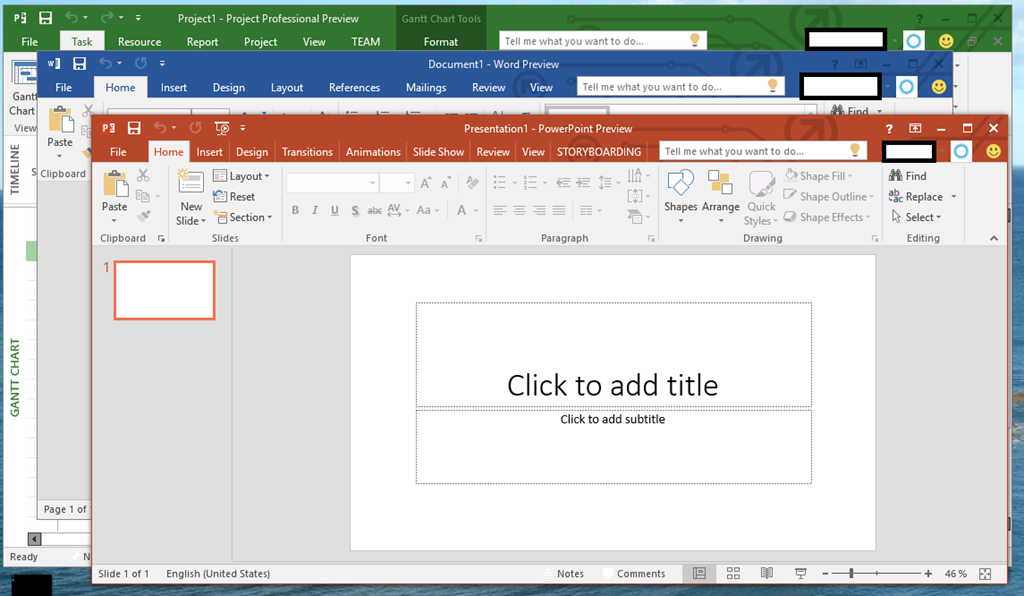1024x596 pixels.
Task: Start Slide Show from status bar icon
Action: tap(800, 574)
